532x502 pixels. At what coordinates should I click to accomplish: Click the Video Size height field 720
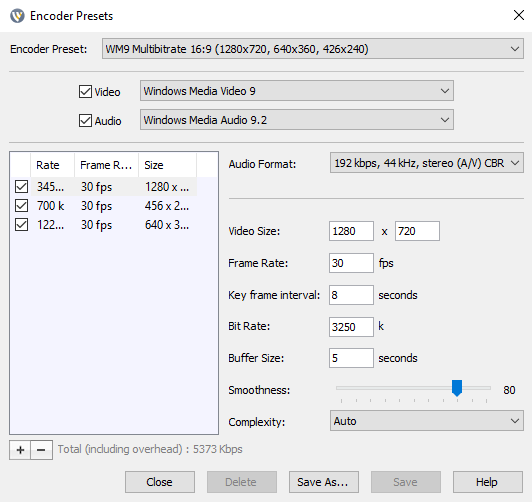click(417, 231)
